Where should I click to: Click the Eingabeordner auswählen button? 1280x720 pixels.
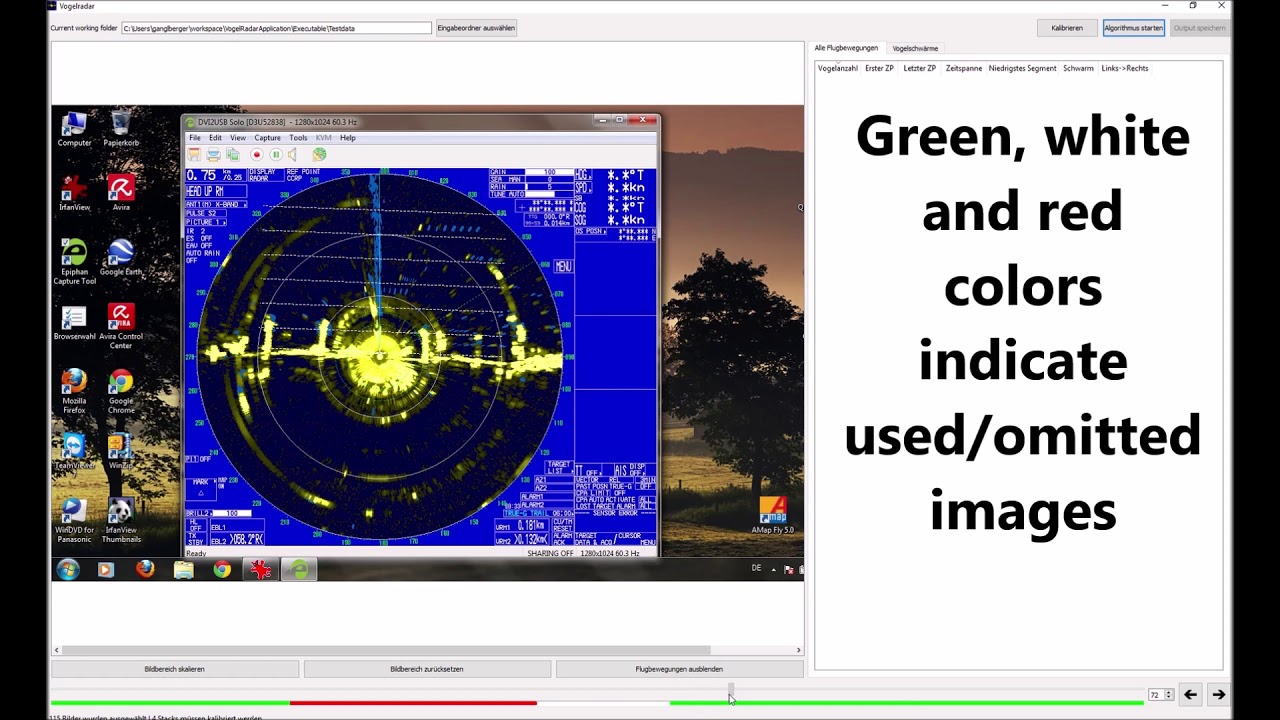[476, 28]
